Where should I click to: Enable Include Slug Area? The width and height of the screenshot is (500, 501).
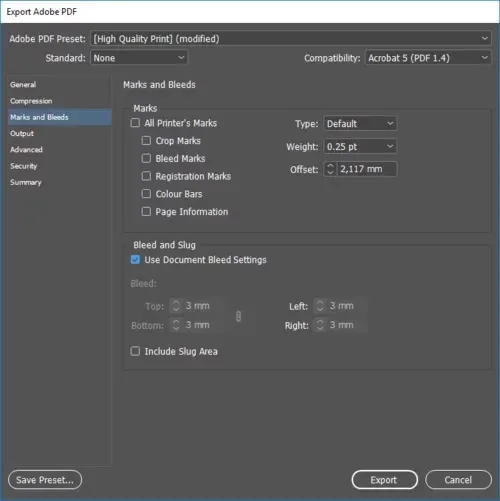coord(135,351)
